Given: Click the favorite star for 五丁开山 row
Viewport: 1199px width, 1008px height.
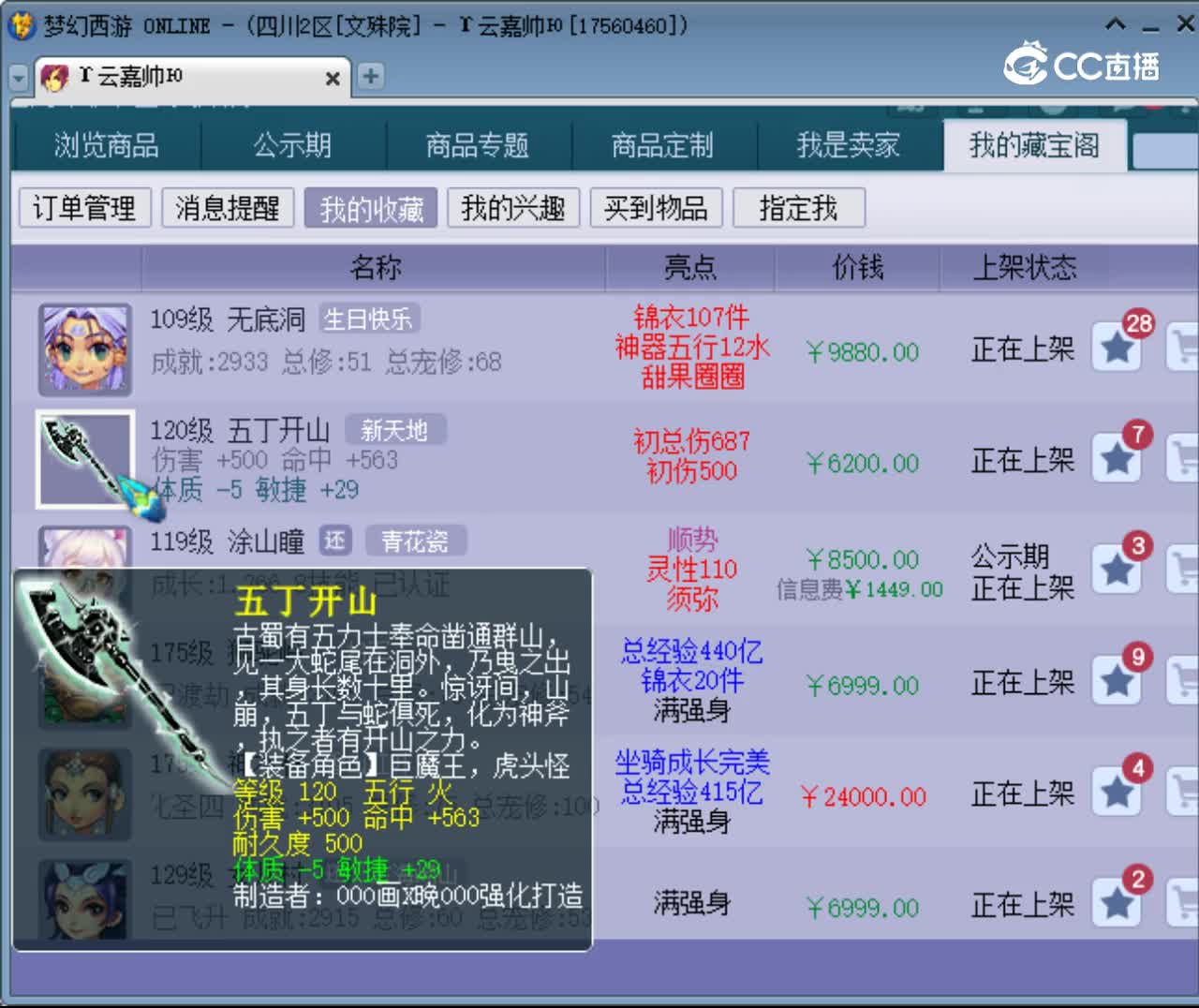Looking at the screenshot, I should pos(1117,459).
